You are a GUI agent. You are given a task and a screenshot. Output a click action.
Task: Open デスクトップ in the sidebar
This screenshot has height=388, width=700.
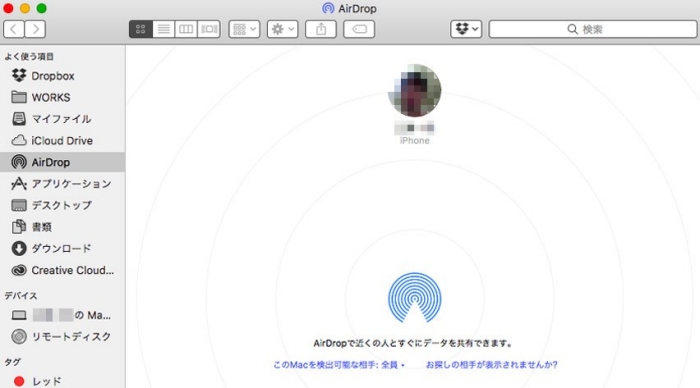(62, 205)
